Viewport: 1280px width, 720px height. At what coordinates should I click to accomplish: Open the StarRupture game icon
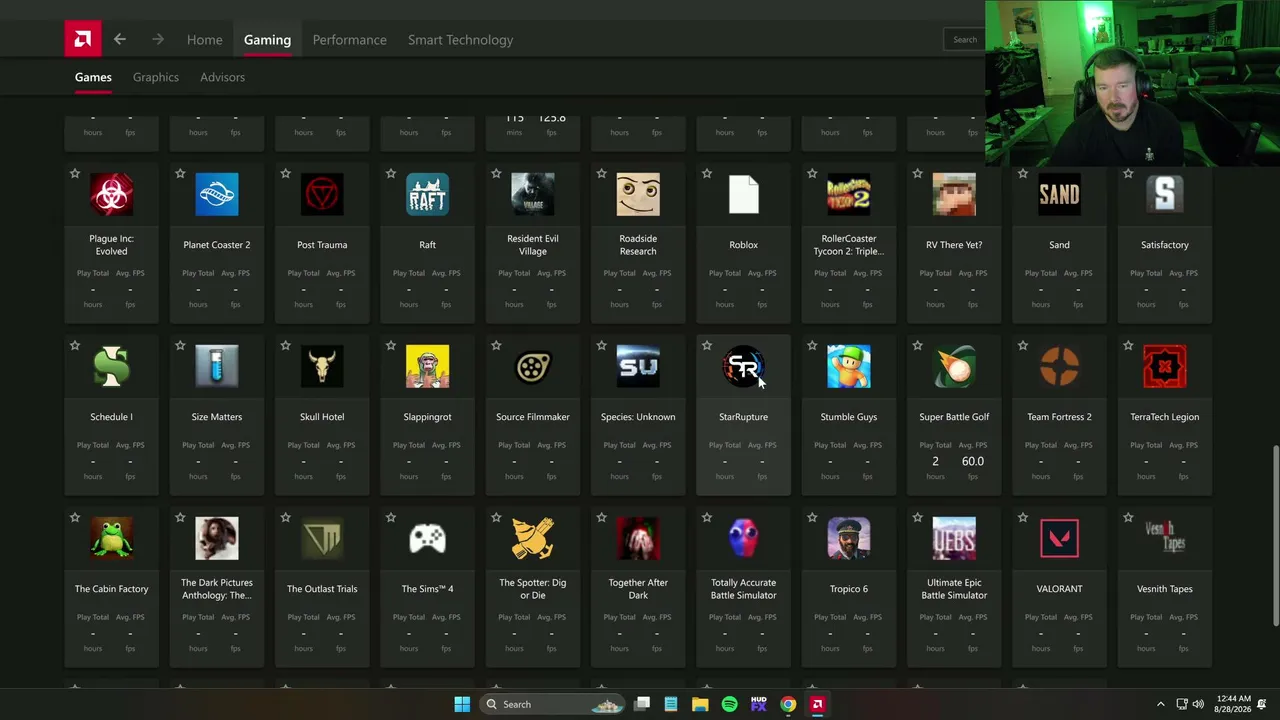(x=743, y=366)
